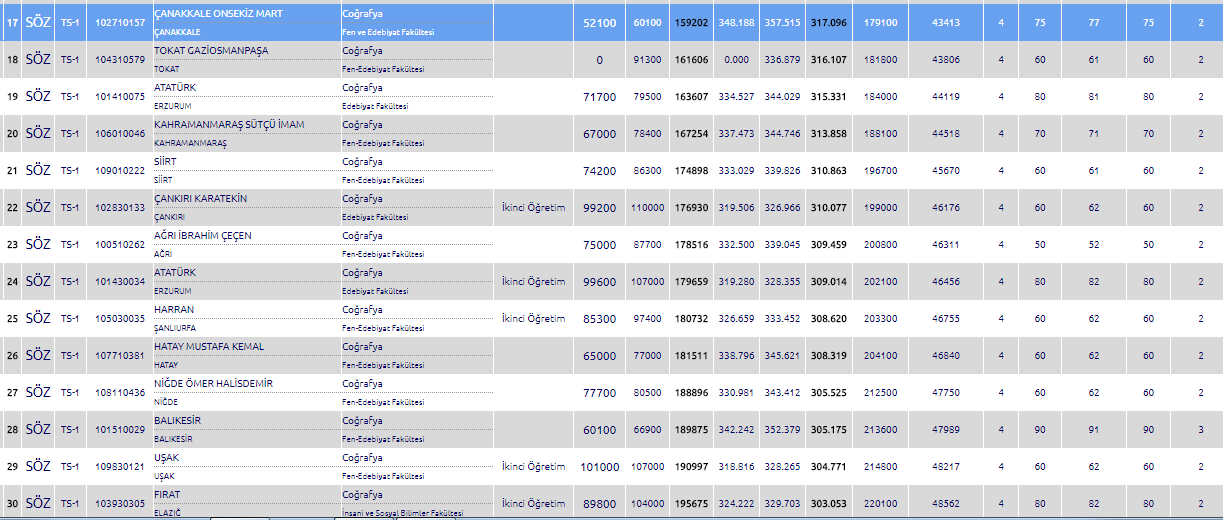Click the Fen ve Edebiyat Fakültesi text

pos(389,32)
